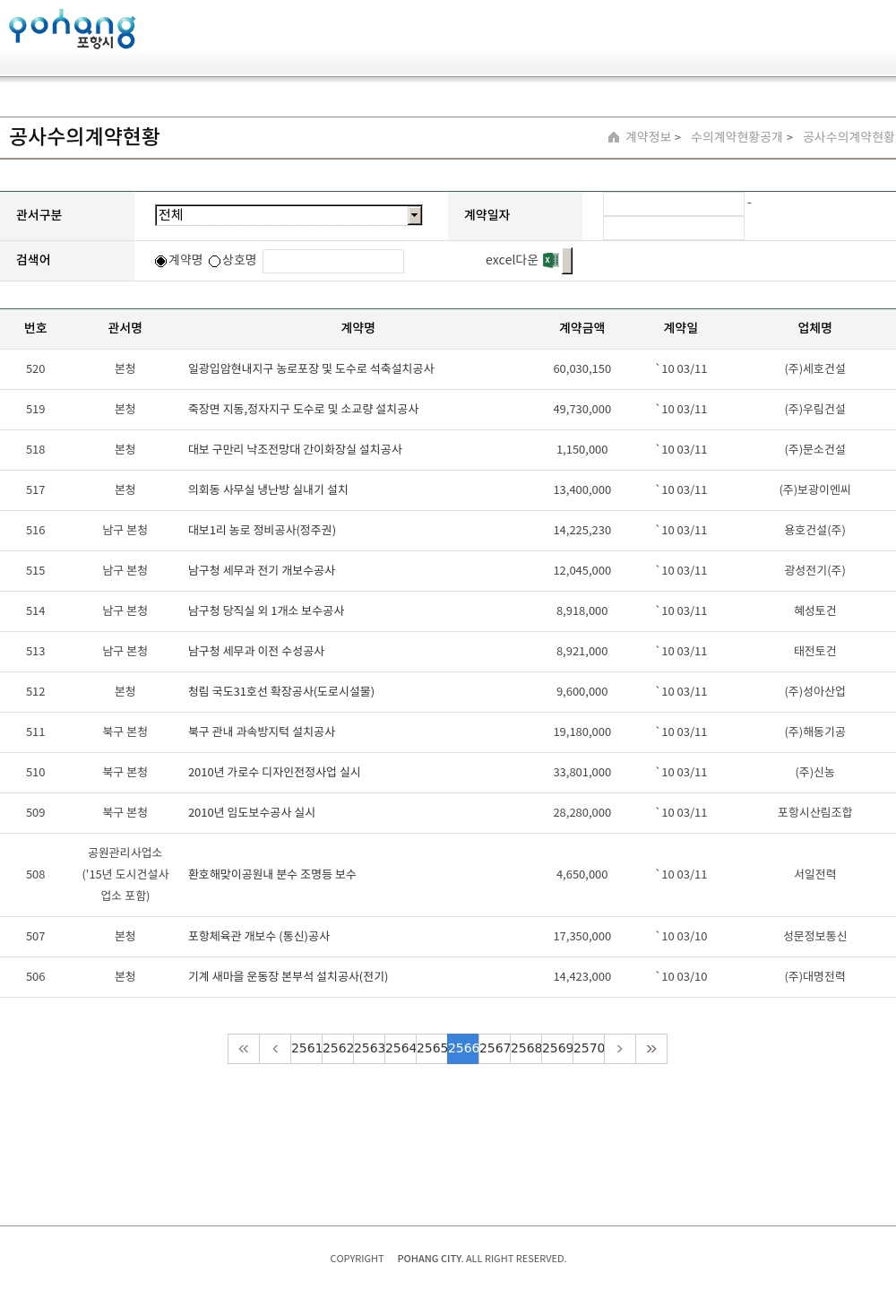Select the 상호명 radio button
Image resolution: width=896 pixels, height=1316 pixels.
(x=215, y=261)
